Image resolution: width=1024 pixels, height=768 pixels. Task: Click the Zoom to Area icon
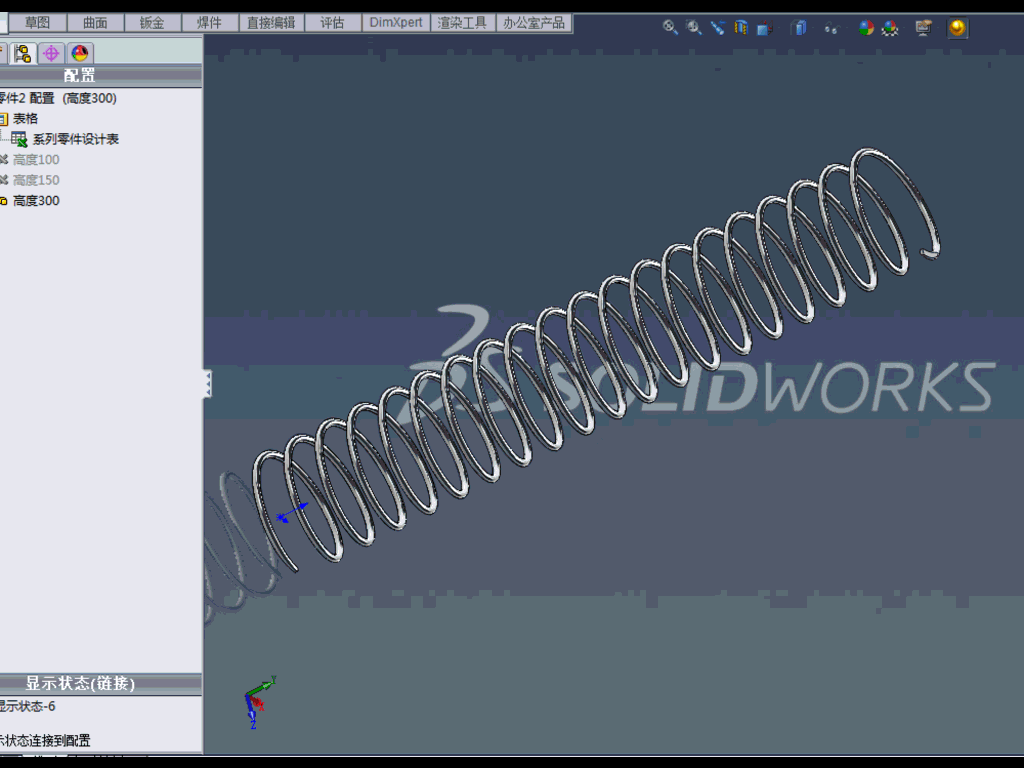(x=694, y=27)
